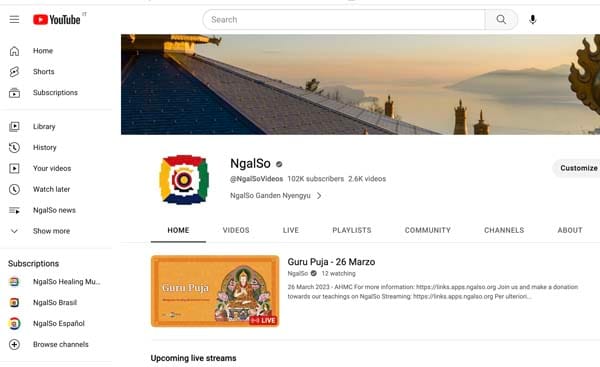600x367 pixels.
Task: Expand sidebar with Show more chevron
Action: tap(14, 231)
